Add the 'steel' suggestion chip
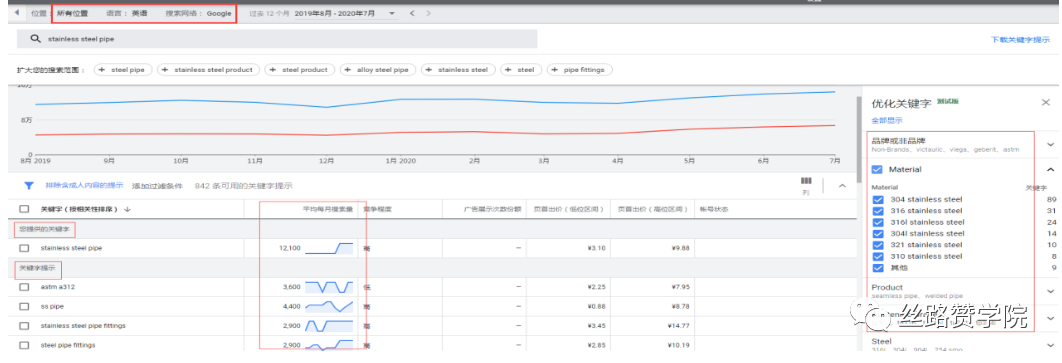The height and width of the screenshot is (363, 1062). click(520, 70)
